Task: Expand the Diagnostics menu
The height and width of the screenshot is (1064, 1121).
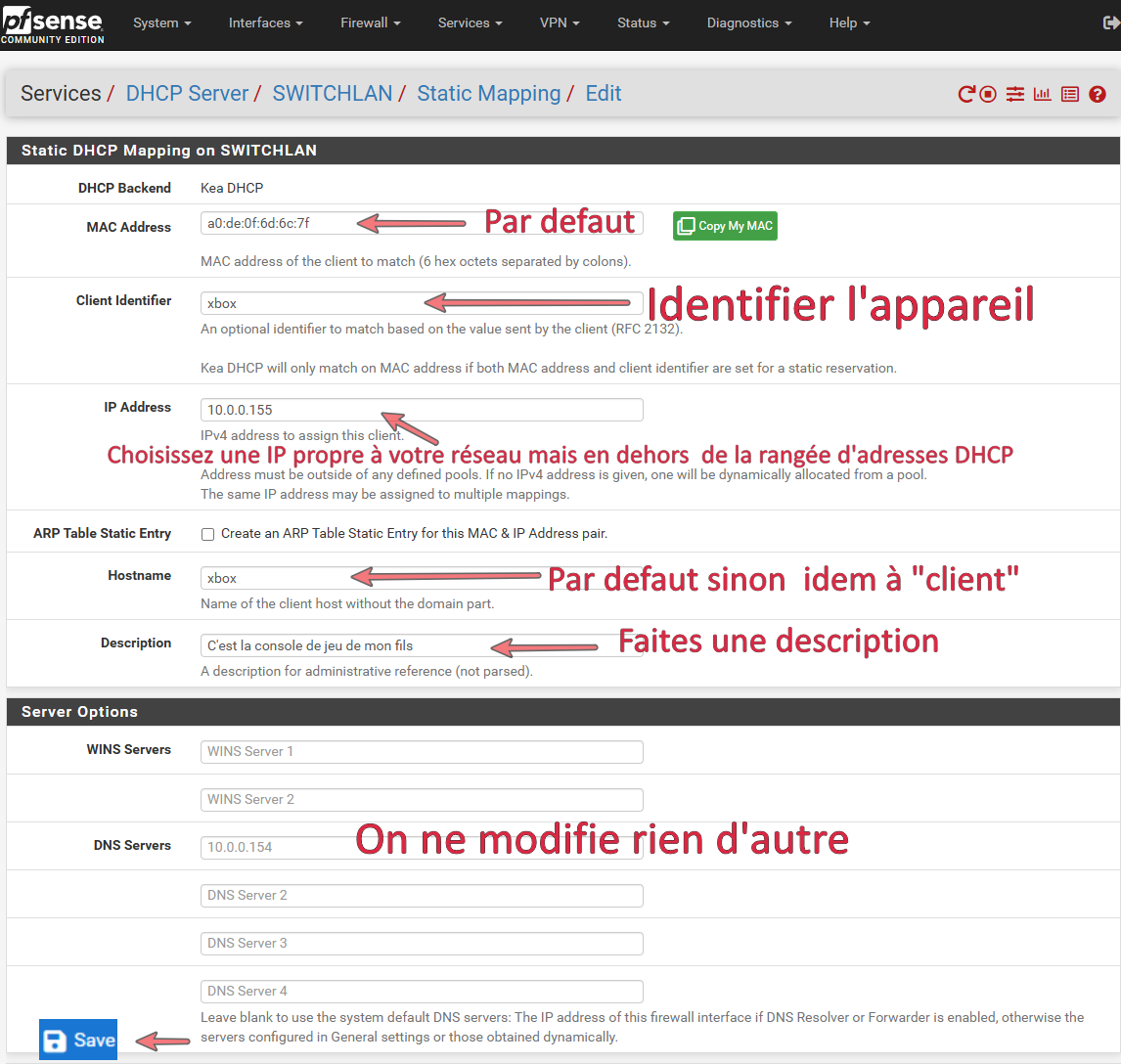Action: tap(749, 22)
